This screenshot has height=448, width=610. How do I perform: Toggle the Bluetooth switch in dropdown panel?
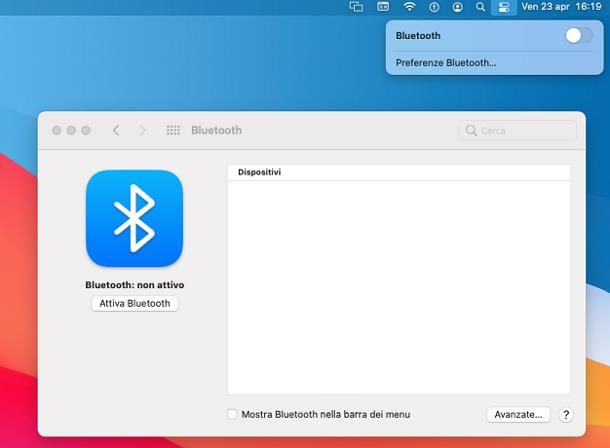pyautogui.click(x=579, y=36)
